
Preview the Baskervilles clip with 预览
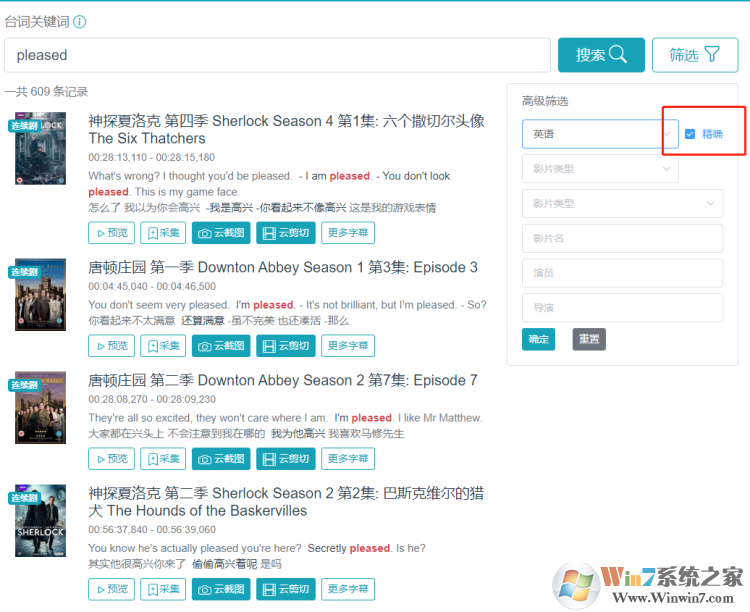coord(111,589)
